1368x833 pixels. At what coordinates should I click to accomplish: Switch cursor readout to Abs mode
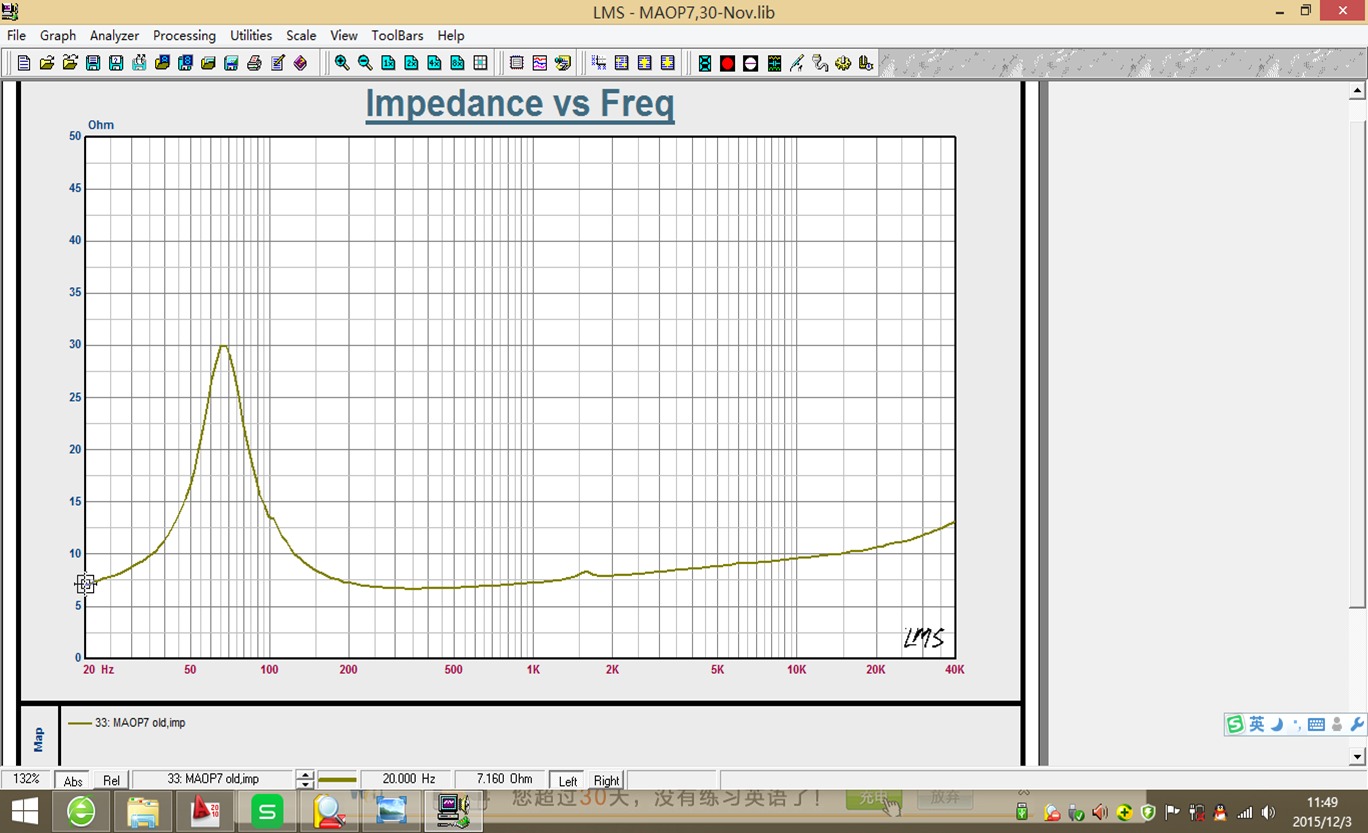[72, 780]
